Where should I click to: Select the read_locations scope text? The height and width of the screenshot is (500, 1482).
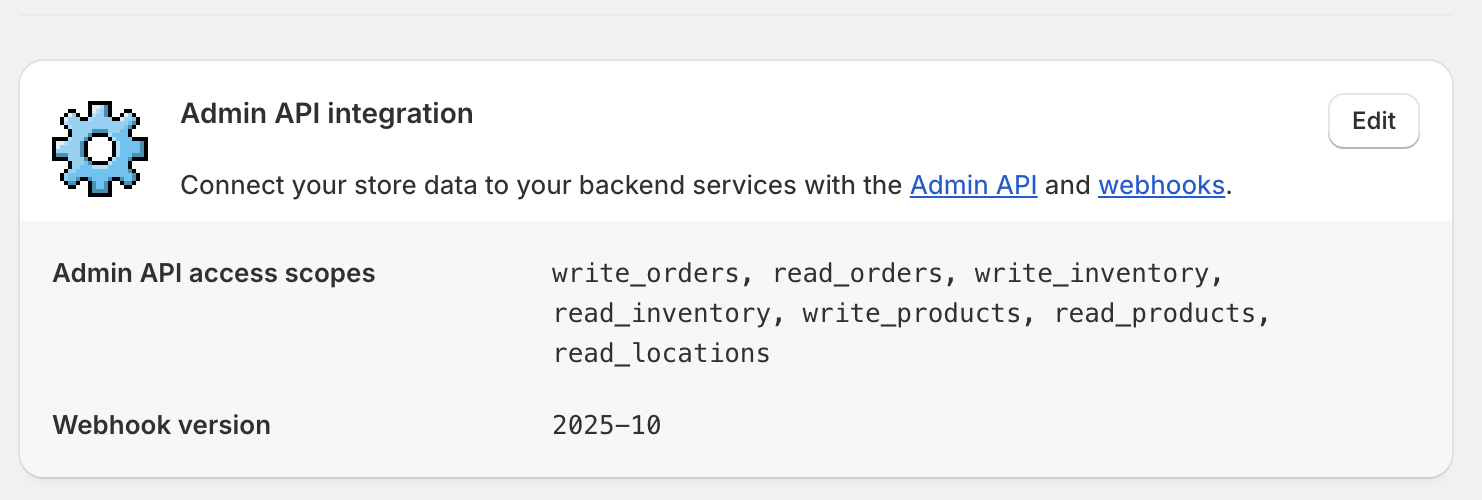click(x=662, y=353)
